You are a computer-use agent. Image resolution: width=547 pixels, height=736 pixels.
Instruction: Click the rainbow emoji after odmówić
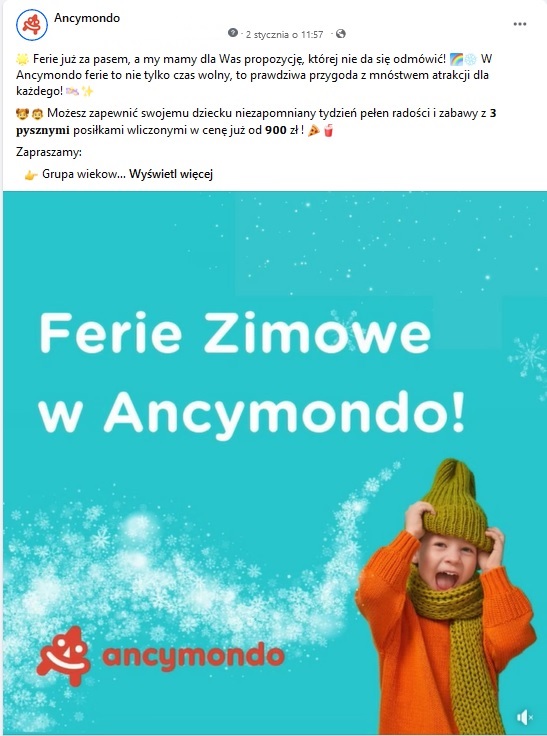(456, 59)
